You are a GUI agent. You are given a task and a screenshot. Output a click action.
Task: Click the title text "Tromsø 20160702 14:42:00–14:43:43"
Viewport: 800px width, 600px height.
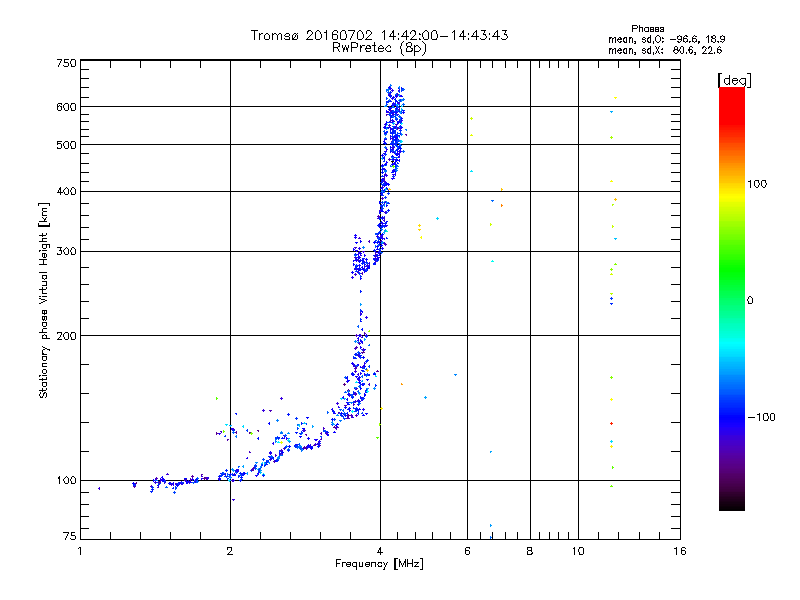pos(379,35)
